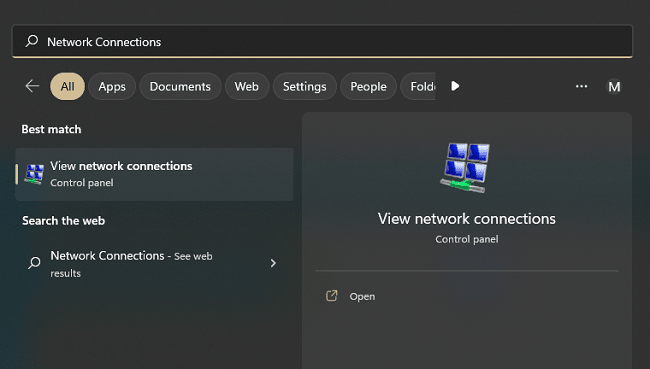Click the network icon beside best match result

(34, 174)
